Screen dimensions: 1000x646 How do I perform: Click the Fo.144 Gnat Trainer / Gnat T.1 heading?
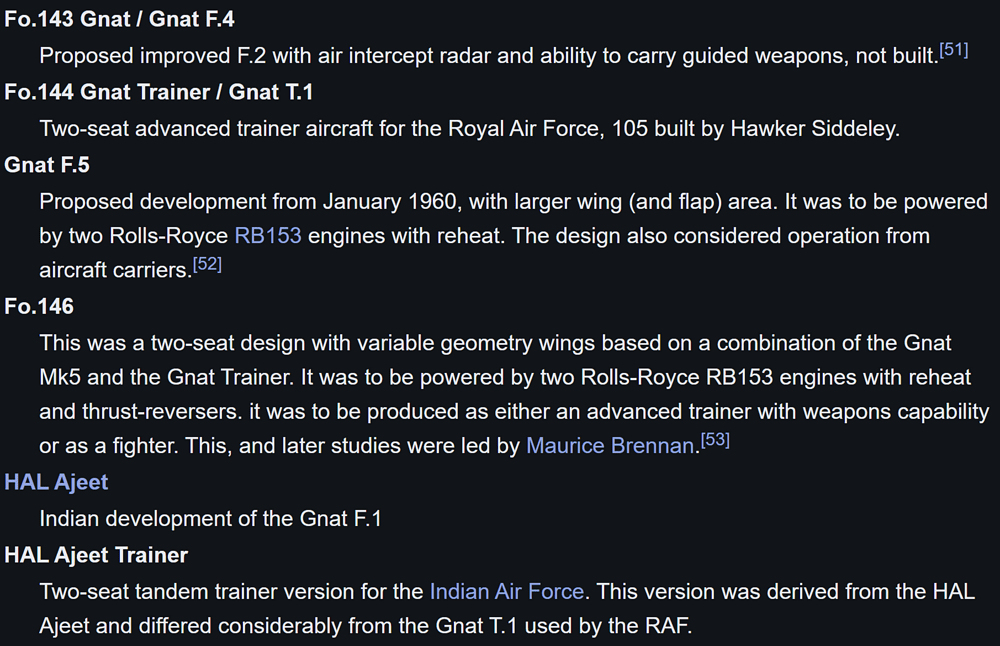[159, 92]
